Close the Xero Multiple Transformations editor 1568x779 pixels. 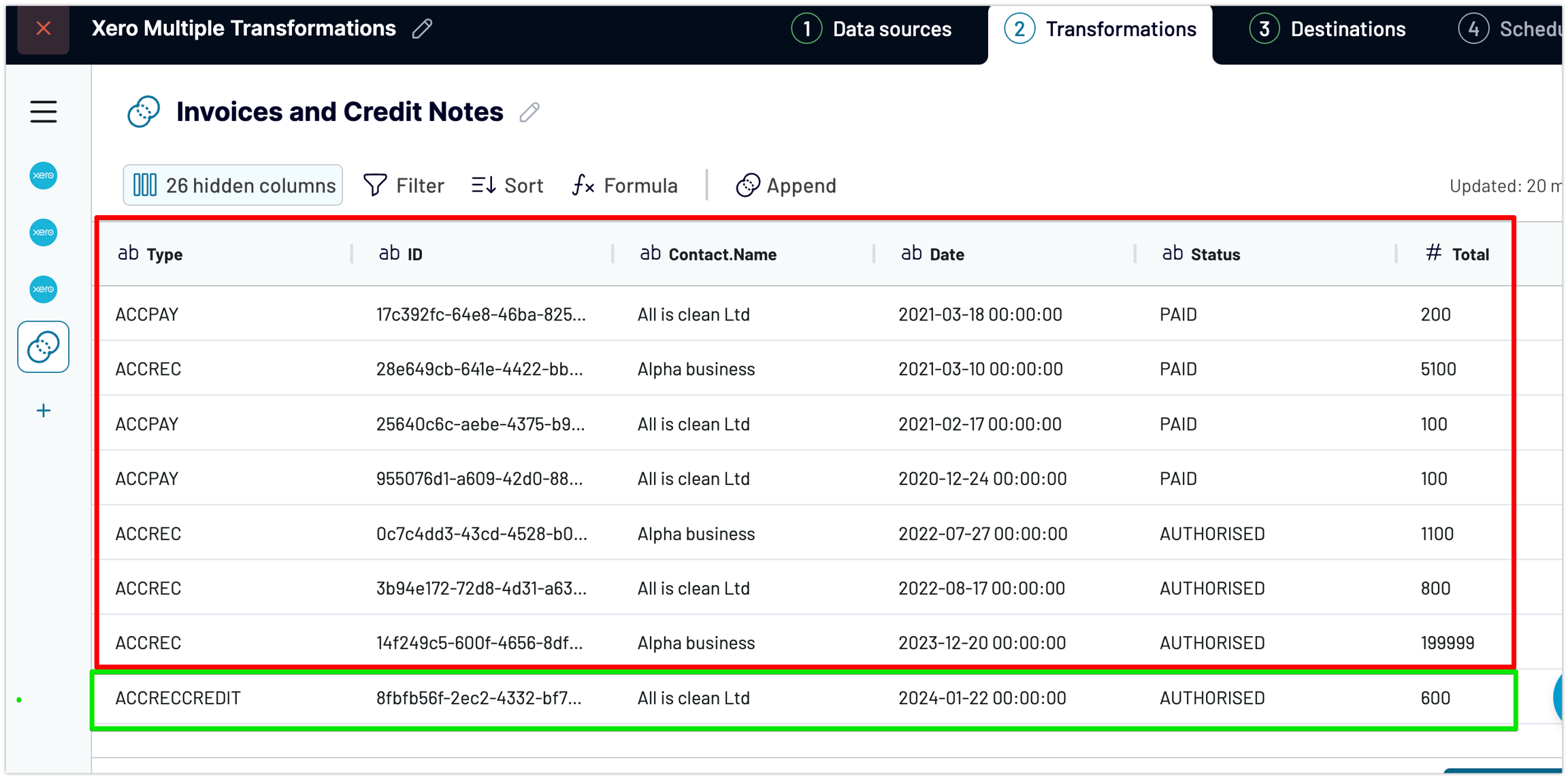coord(43,29)
